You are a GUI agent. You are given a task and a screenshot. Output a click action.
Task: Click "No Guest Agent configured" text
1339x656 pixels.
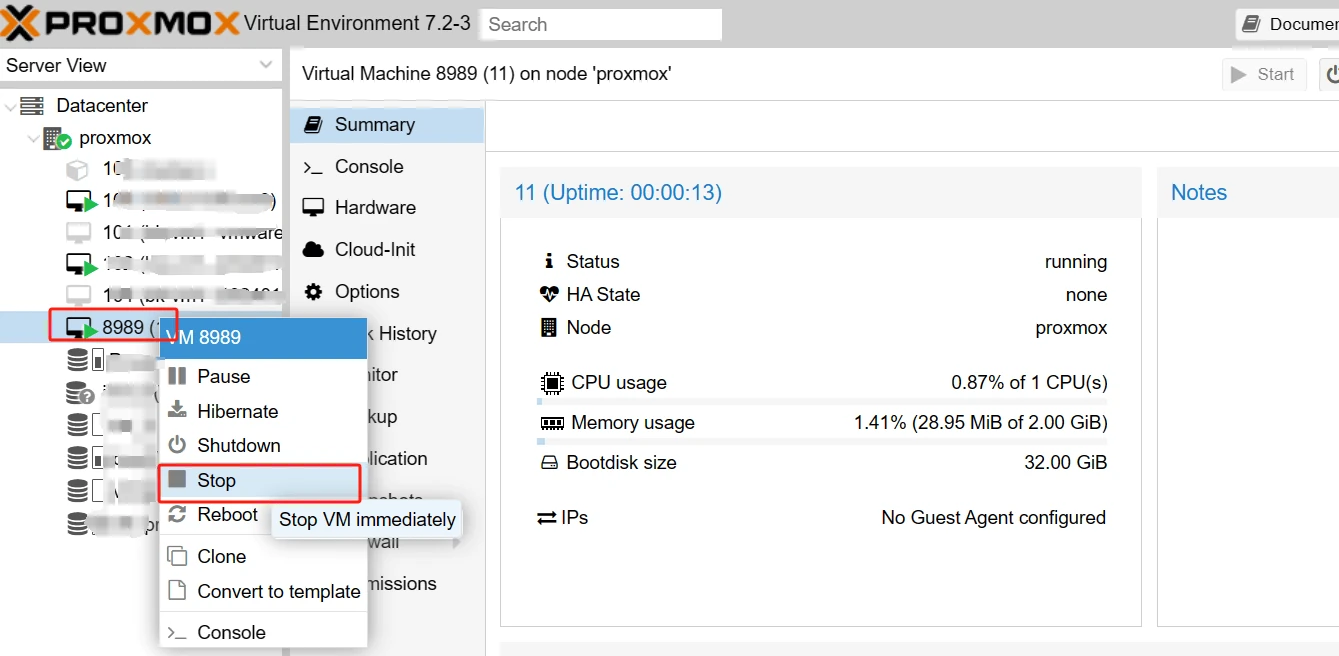(993, 518)
